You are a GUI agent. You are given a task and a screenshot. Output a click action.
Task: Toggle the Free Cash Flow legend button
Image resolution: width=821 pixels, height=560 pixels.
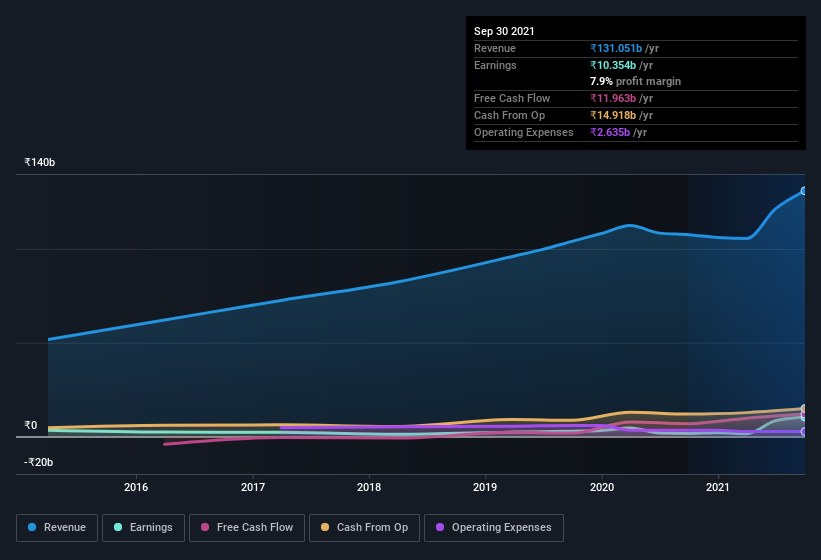[247, 528]
